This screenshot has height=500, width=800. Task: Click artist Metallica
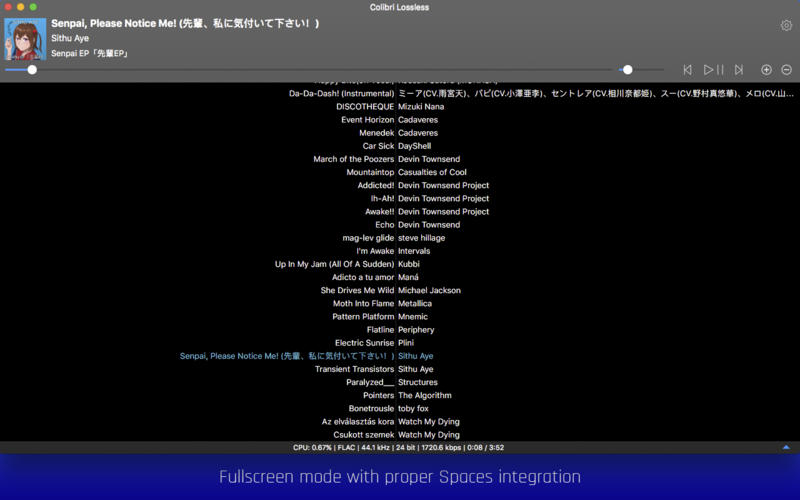(x=415, y=304)
